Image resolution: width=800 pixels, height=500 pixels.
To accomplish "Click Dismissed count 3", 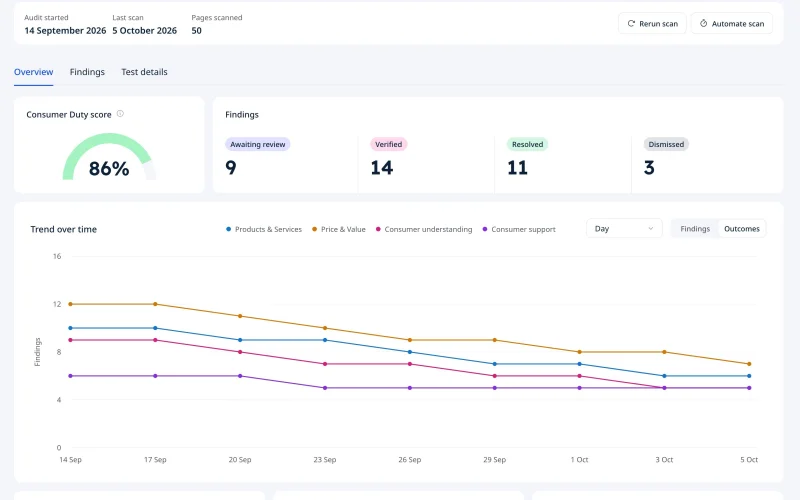I will [649, 168].
